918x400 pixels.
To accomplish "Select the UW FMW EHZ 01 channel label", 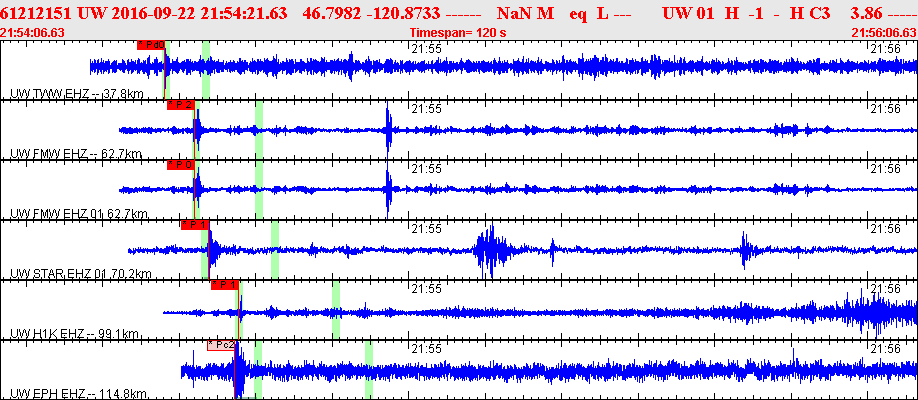I will point(77,214).
